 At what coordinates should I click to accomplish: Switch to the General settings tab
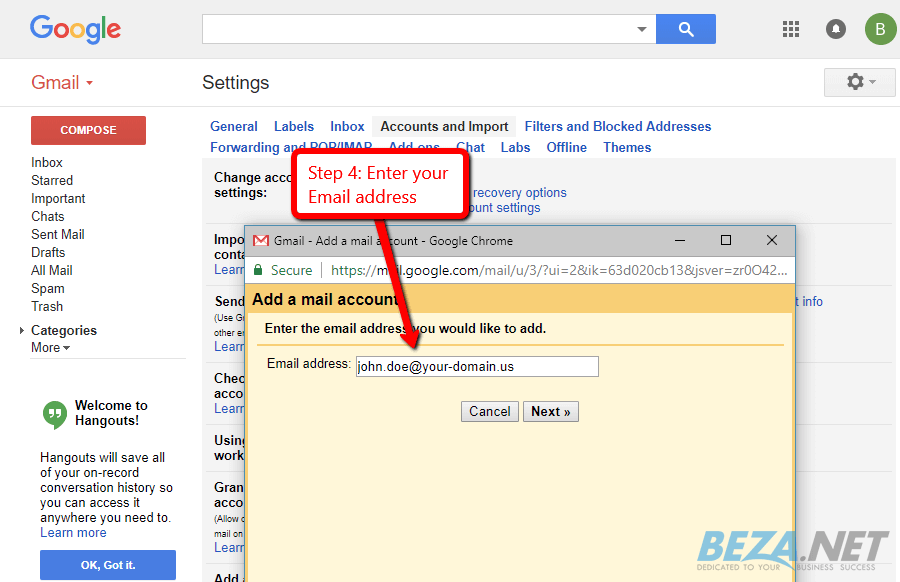[234, 126]
